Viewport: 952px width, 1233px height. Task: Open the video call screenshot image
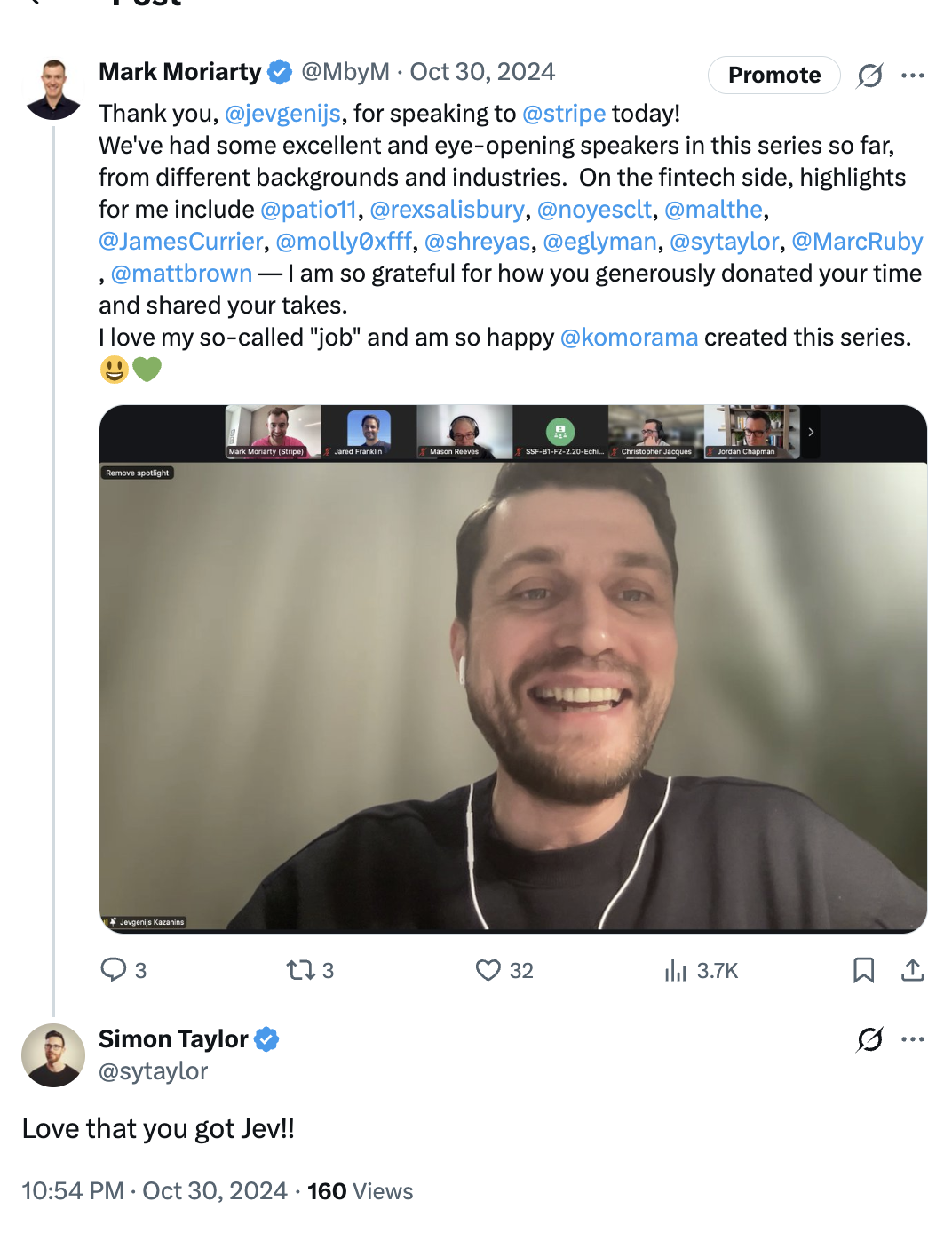(x=513, y=693)
